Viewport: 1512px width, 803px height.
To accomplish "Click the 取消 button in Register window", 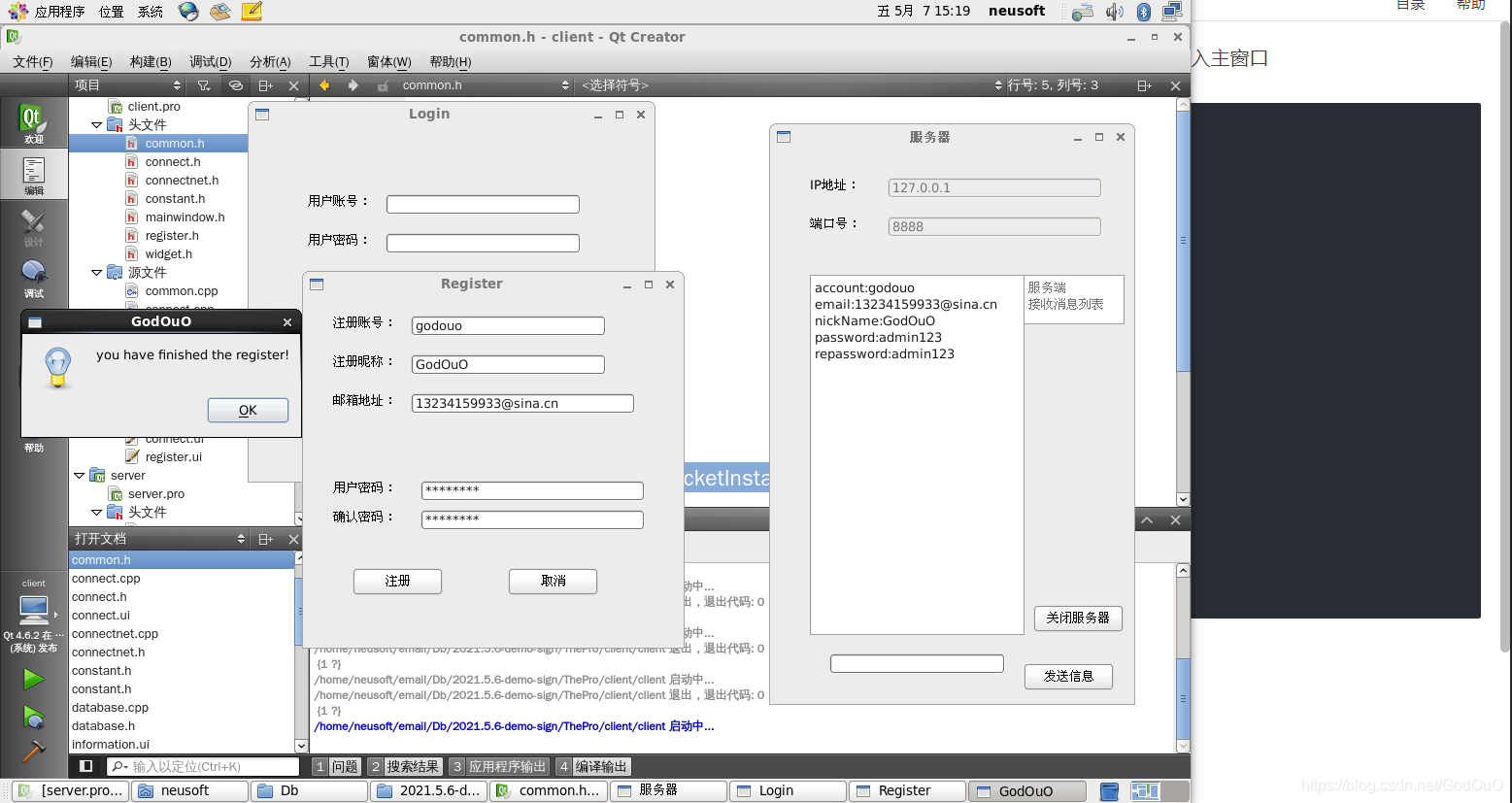I will 553,581.
